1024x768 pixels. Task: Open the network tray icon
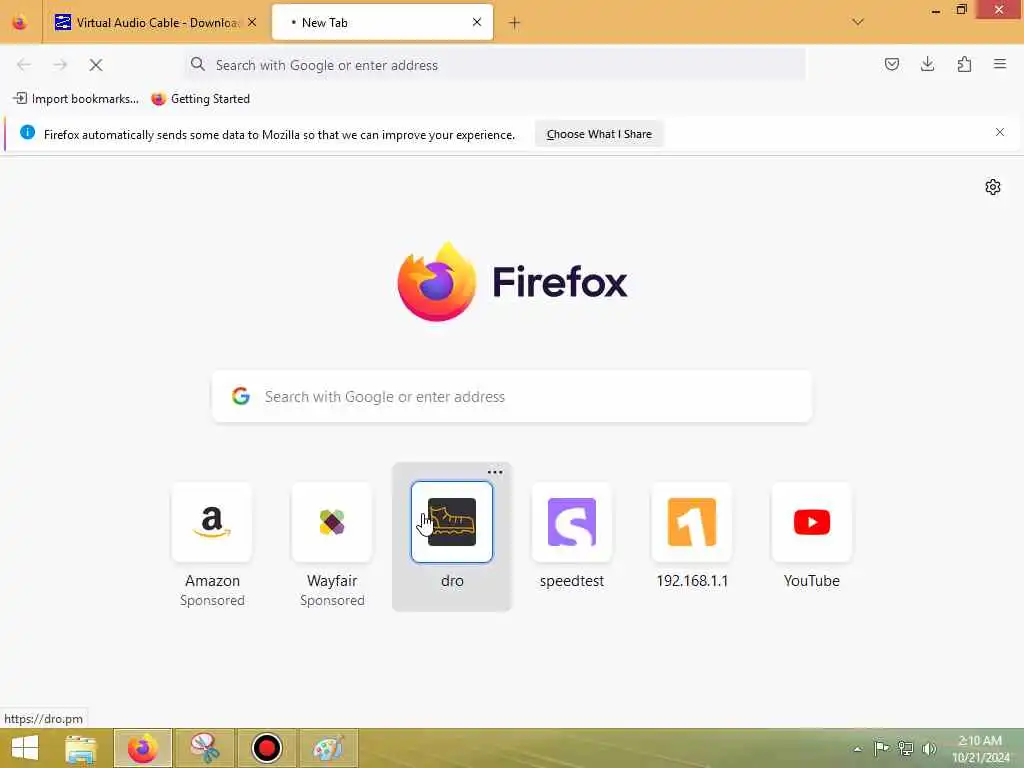[905, 748]
